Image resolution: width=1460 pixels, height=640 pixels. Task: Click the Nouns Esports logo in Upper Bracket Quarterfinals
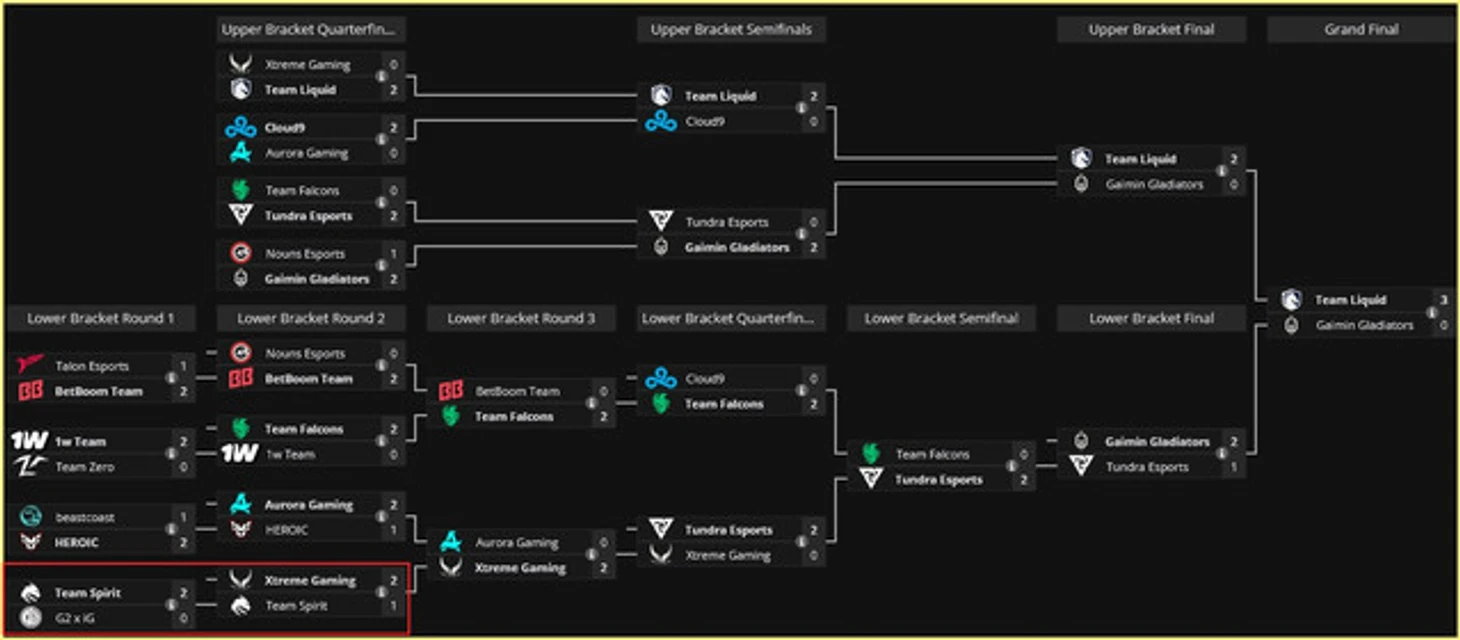(x=240, y=253)
